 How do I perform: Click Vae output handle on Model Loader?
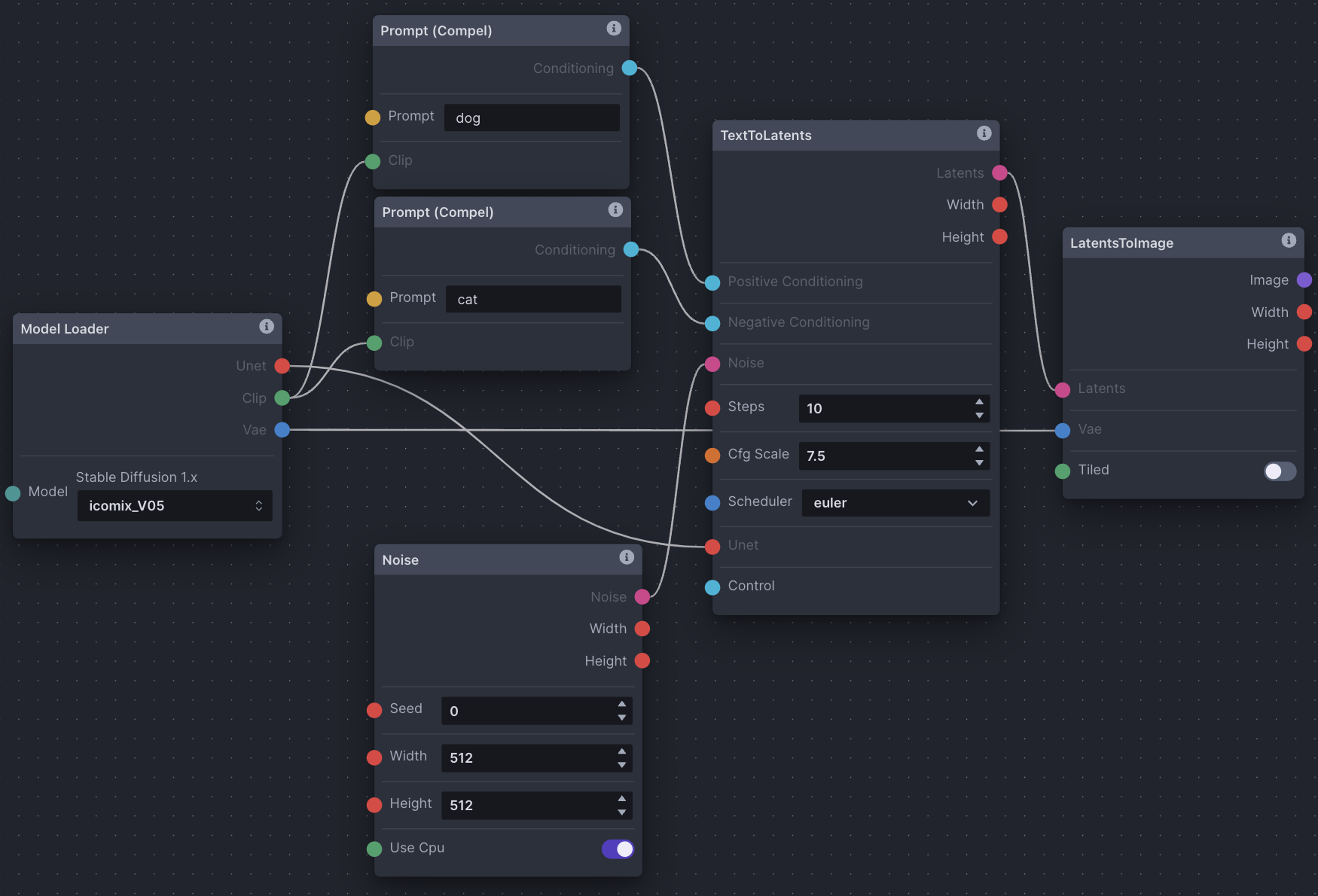[x=282, y=430]
